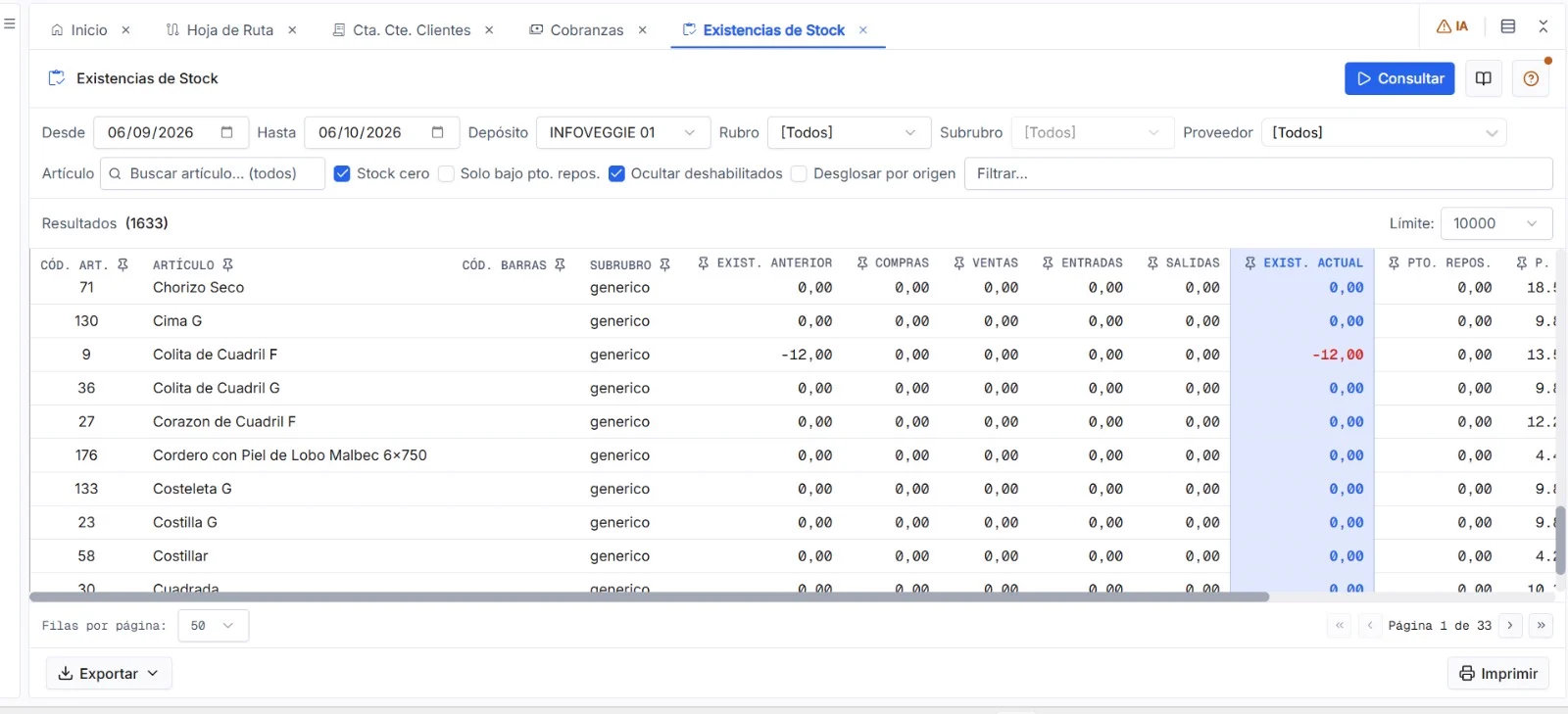Unpin the COMPRAS column
Image resolution: width=1568 pixels, height=714 pixels.
coord(862,262)
